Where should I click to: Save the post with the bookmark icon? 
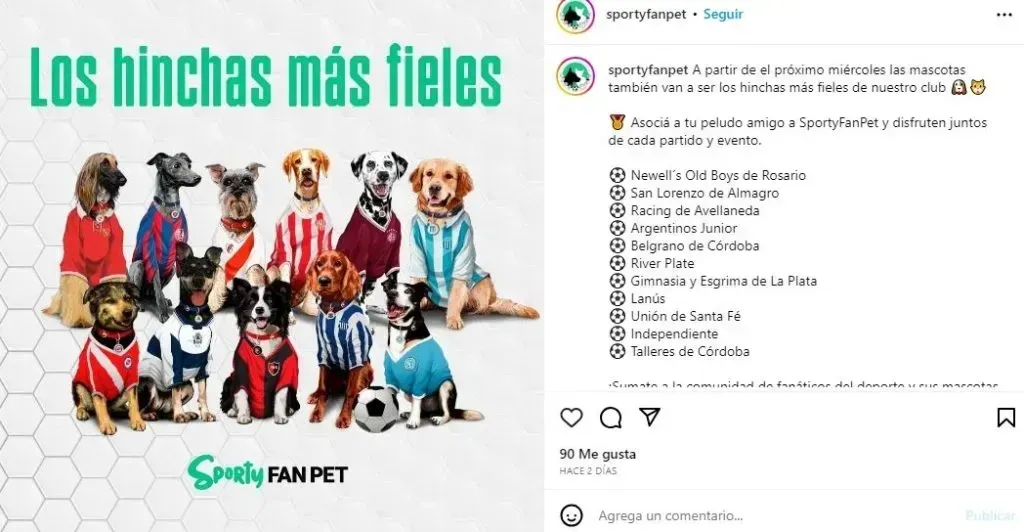pyautogui.click(x=1006, y=418)
